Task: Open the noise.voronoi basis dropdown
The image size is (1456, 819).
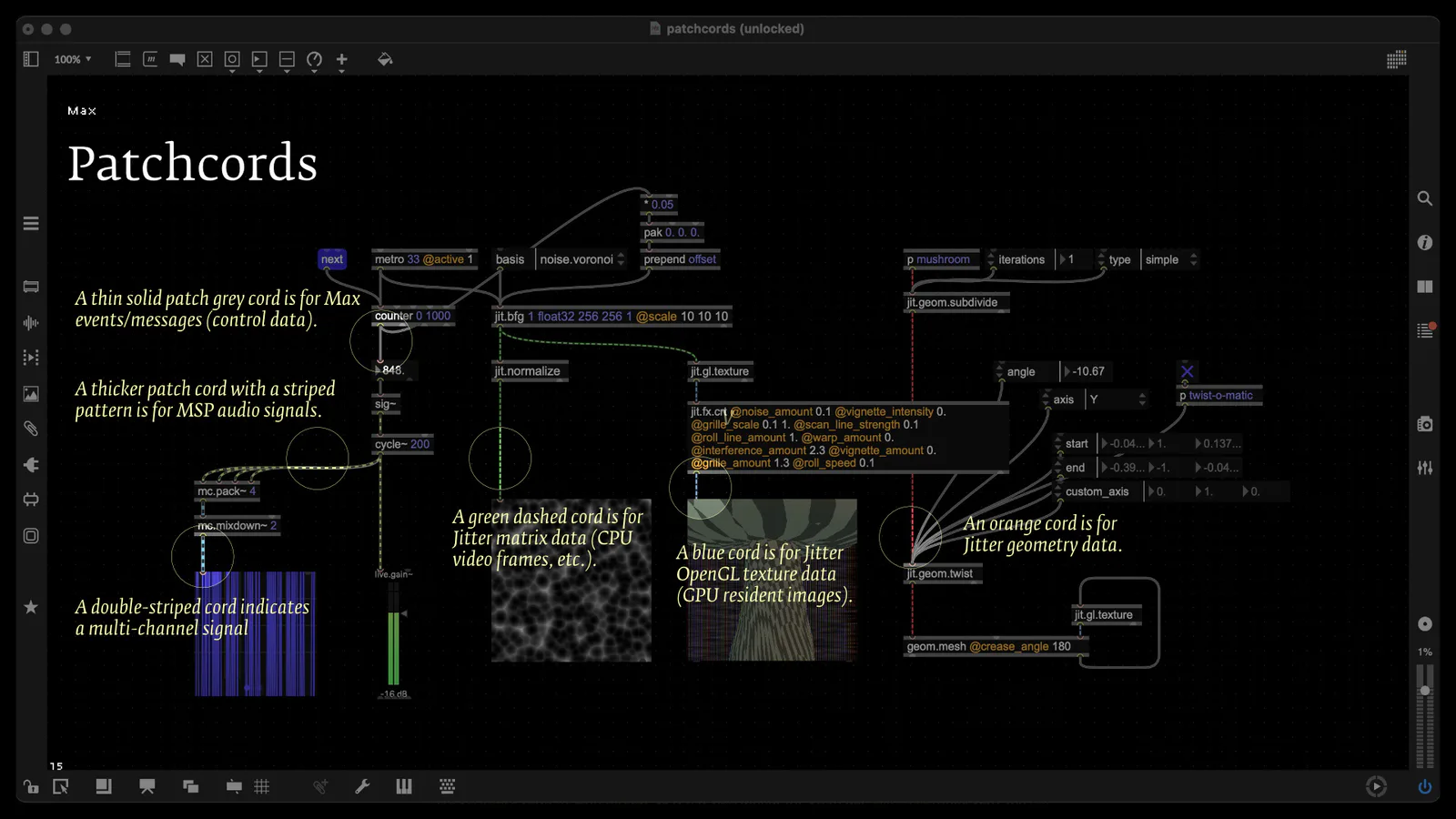Action: coord(581,259)
